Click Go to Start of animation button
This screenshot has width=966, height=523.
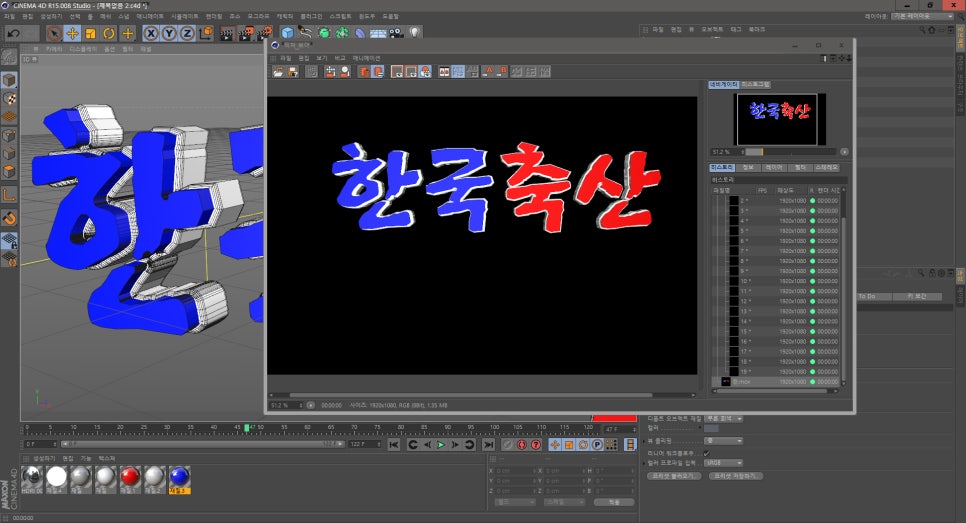(x=394, y=444)
